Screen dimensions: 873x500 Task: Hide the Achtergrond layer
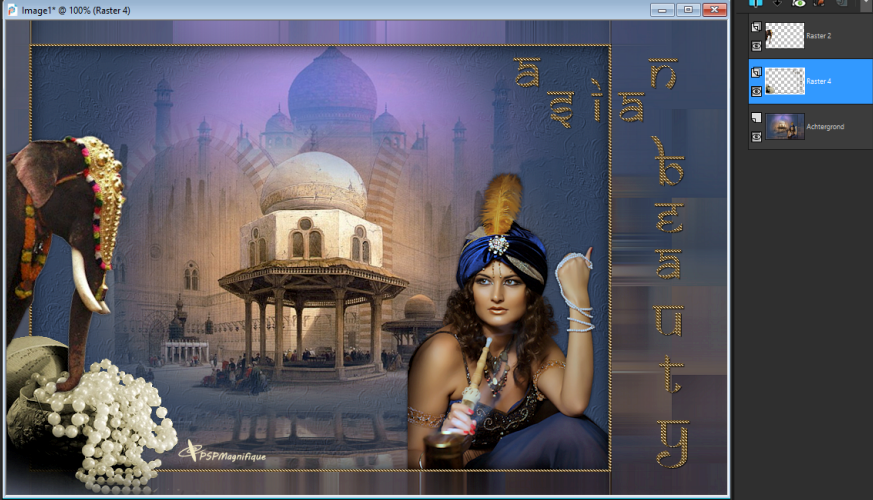tap(756, 135)
